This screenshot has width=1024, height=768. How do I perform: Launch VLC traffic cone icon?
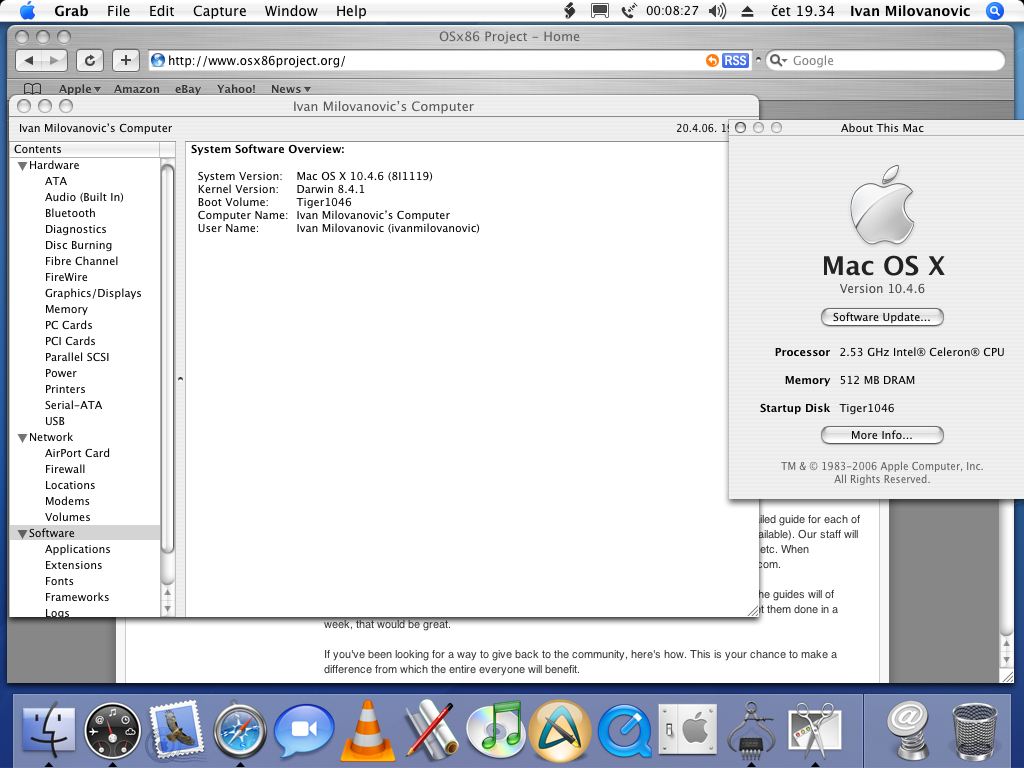368,730
